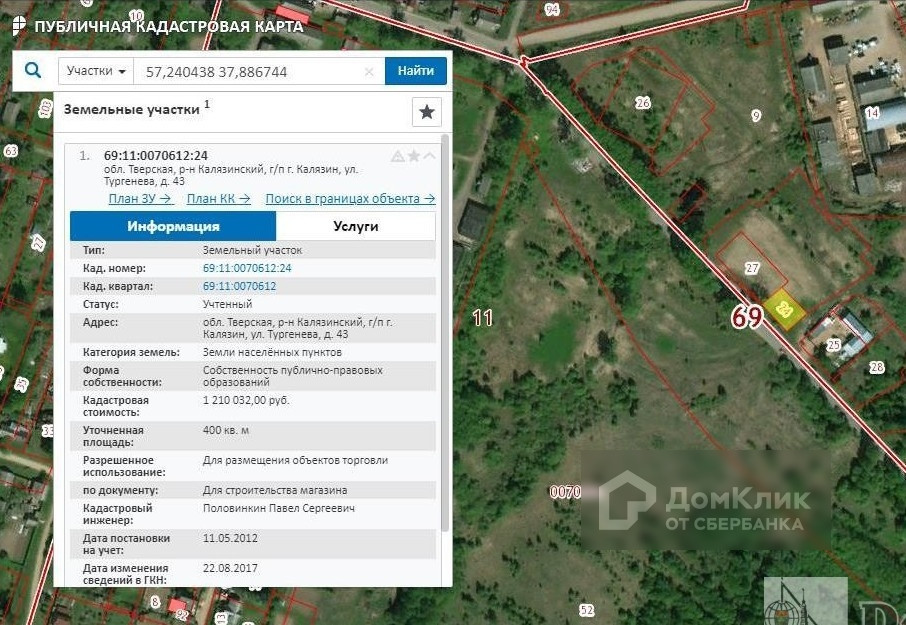Image resolution: width=906 pixels, height=625 pixels.
Task: Click the warning triangle icon on the result
Action: coord(398,156)
